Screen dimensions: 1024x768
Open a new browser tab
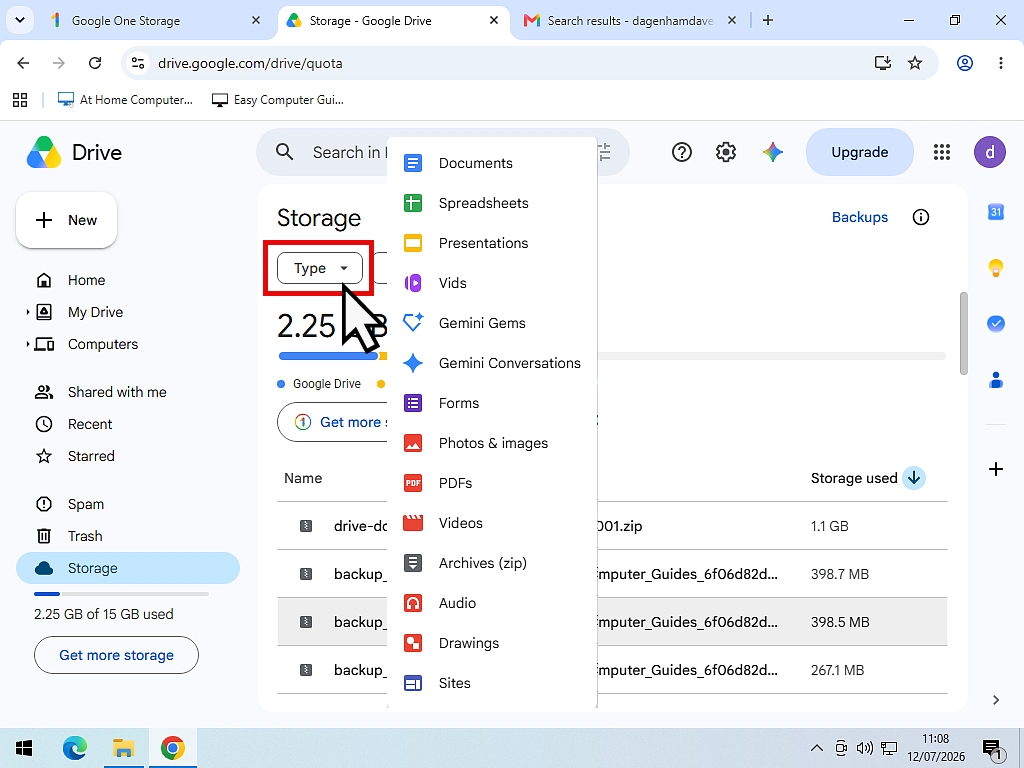pos(768,20)
